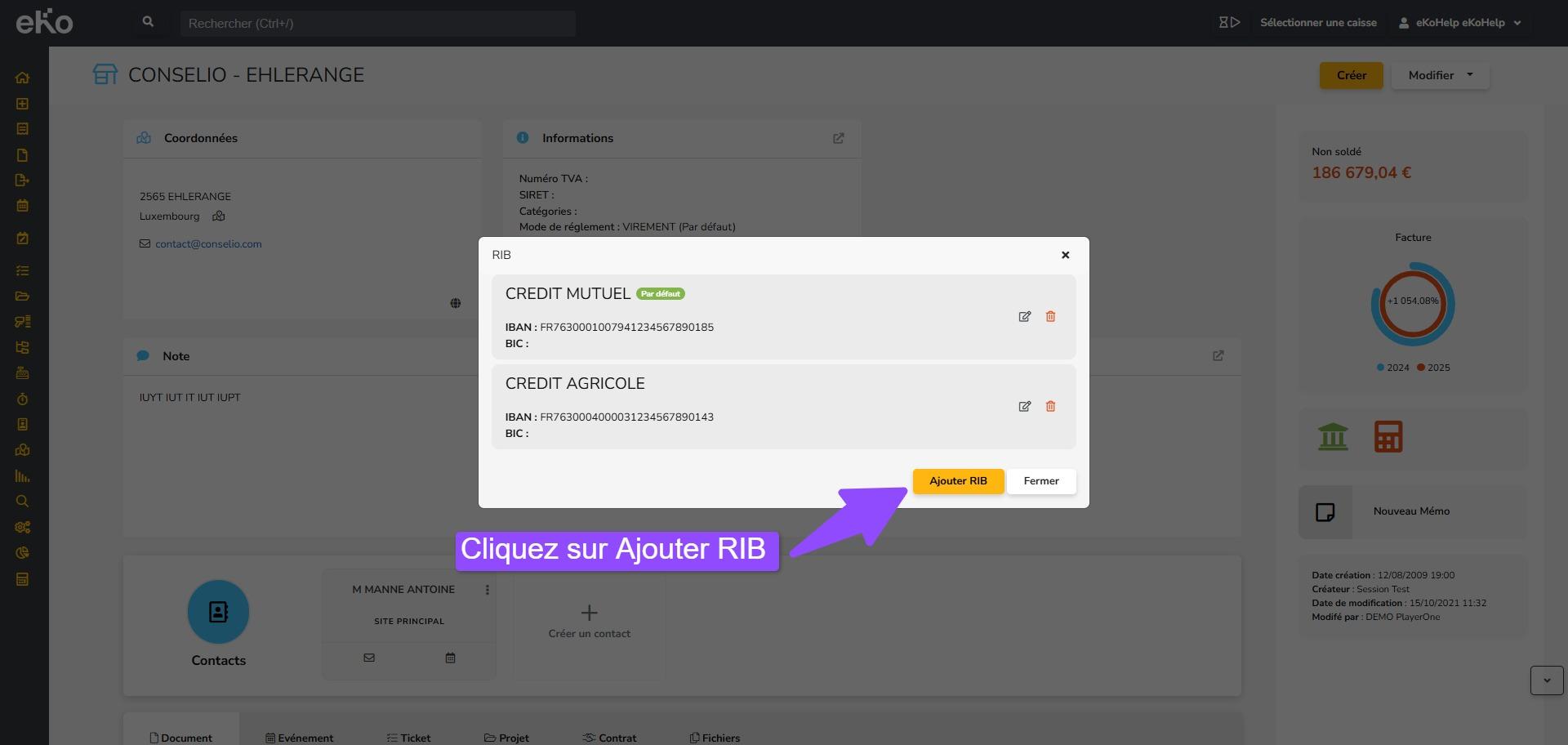Go to home via sidebar house icon

22,78
